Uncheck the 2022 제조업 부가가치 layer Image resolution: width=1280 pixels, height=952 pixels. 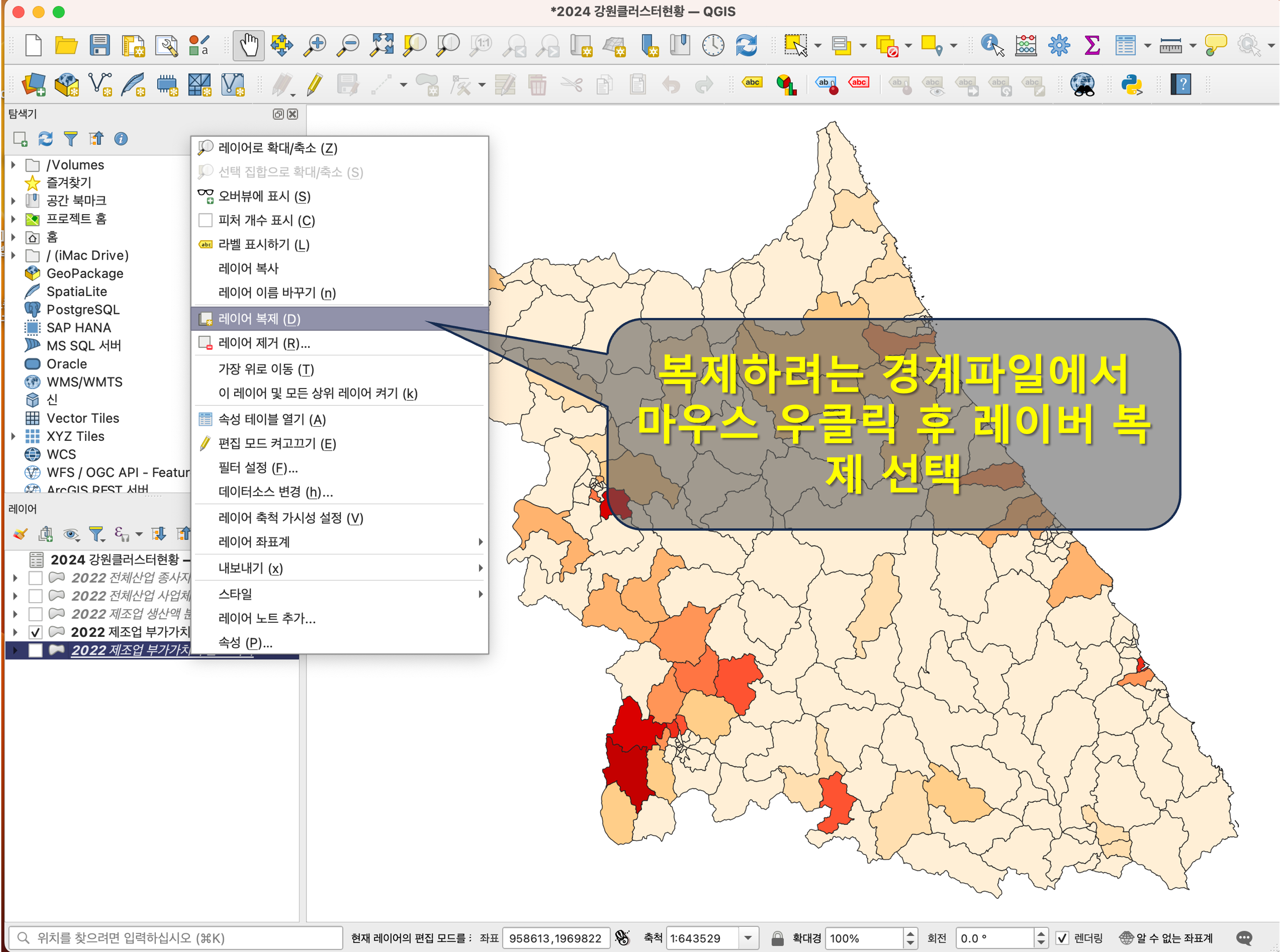[36, 632]
